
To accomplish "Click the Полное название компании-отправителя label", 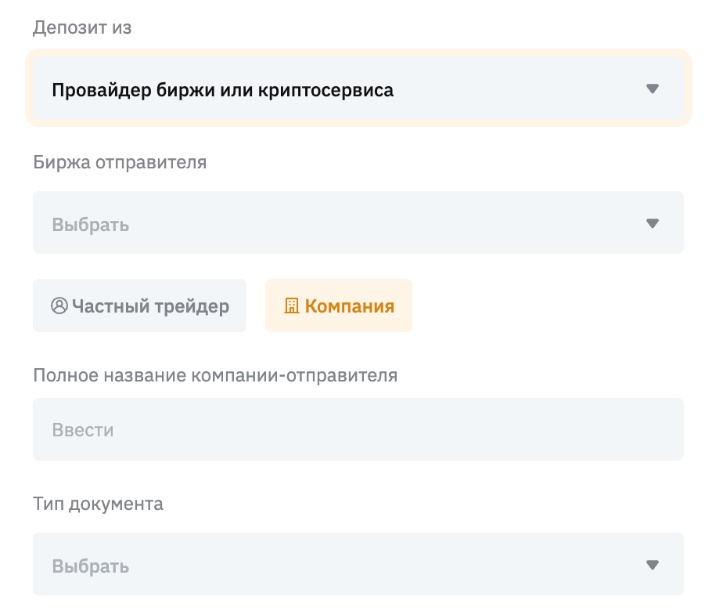I will click(x=215, y=375).
